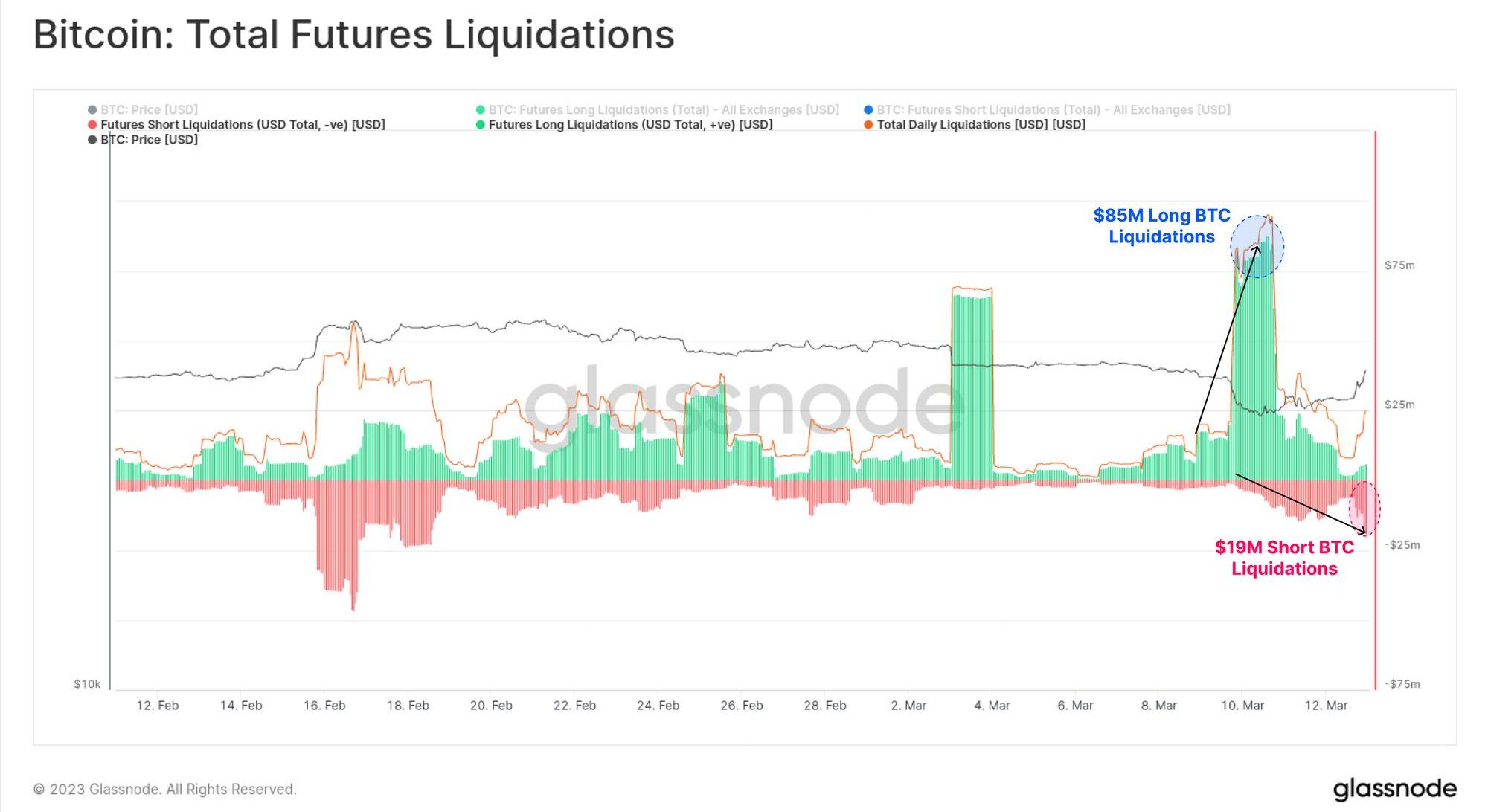
Task: Select the "16. Feb" date label on the x-axis
Action: (x=324, y=706)
